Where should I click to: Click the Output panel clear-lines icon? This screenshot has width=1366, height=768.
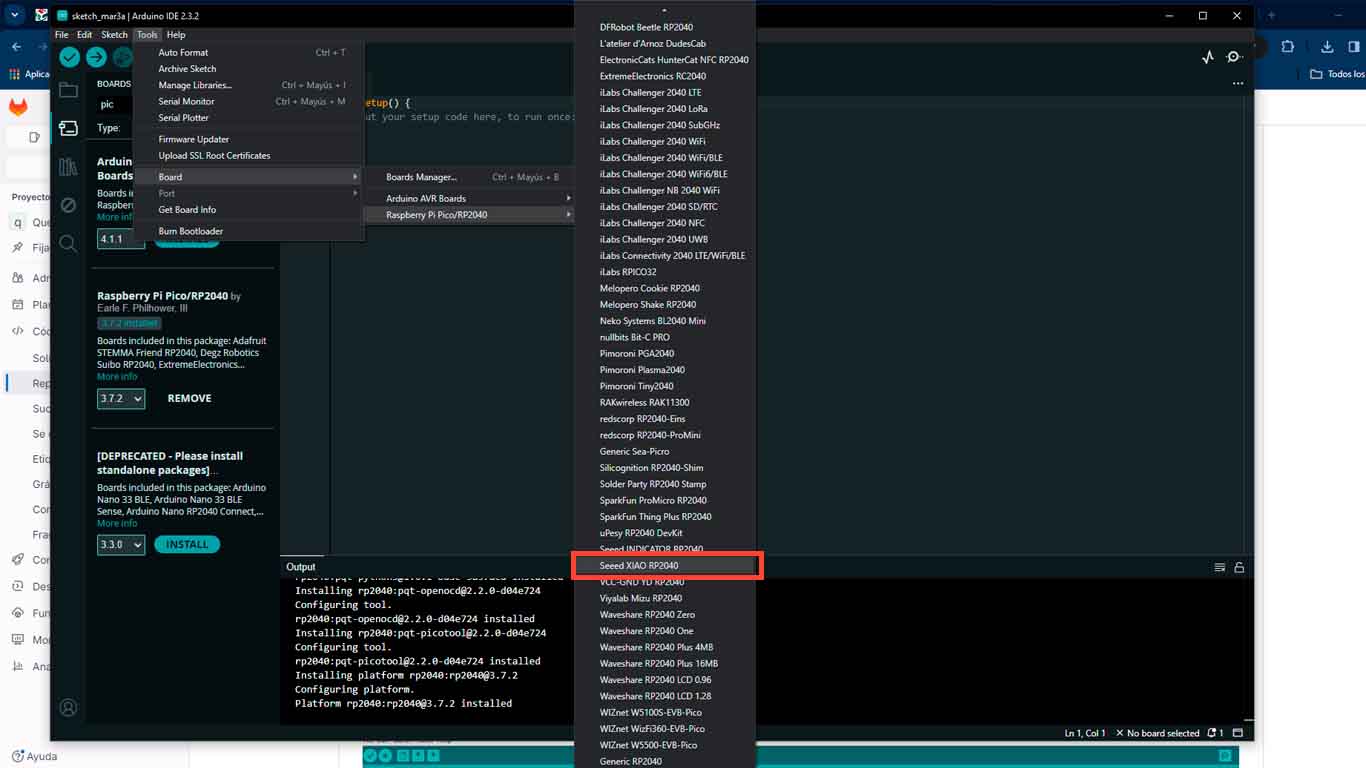[x=1219, y=567]
